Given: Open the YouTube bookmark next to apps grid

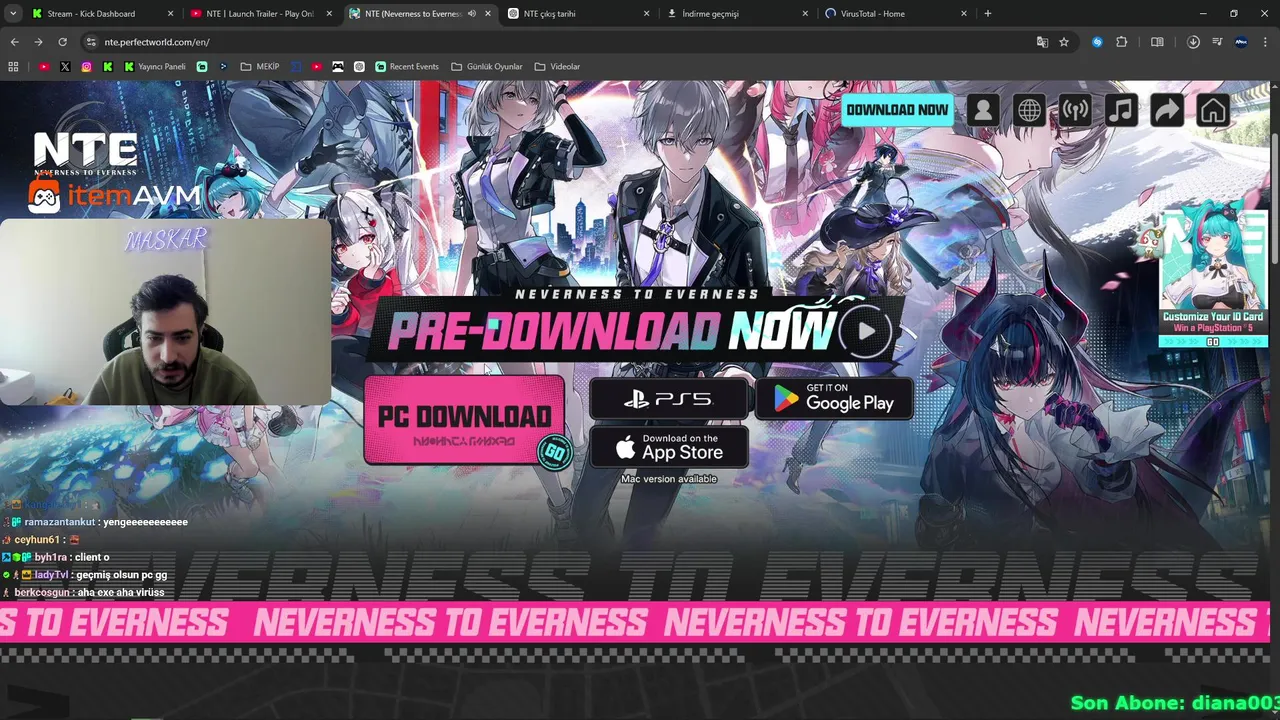Looking at the screenshot, I should tap(44, 67).
